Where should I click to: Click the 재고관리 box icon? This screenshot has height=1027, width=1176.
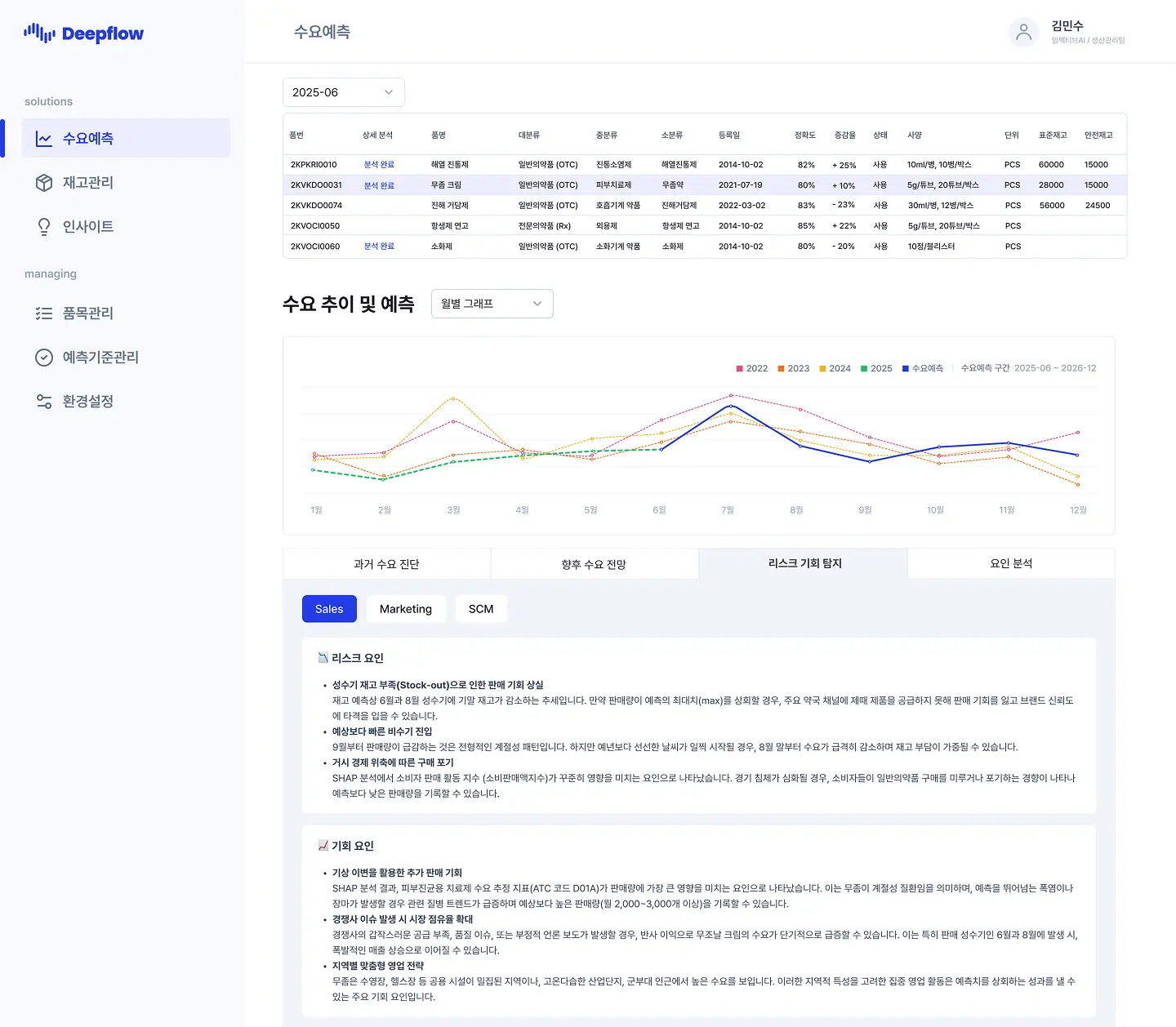[44, 183]
